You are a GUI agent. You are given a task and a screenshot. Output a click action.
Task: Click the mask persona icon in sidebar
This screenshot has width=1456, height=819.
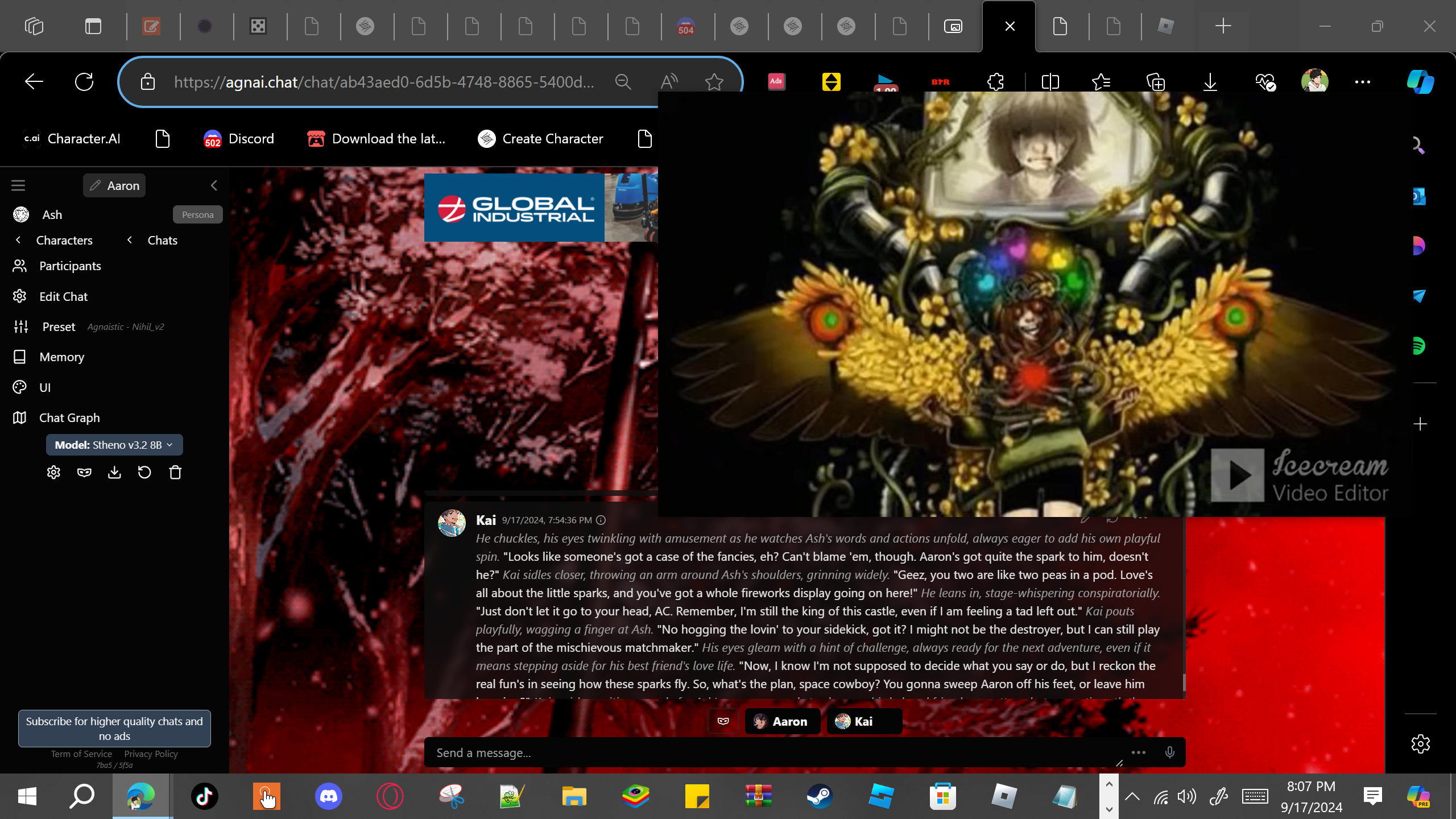point(84,473)
